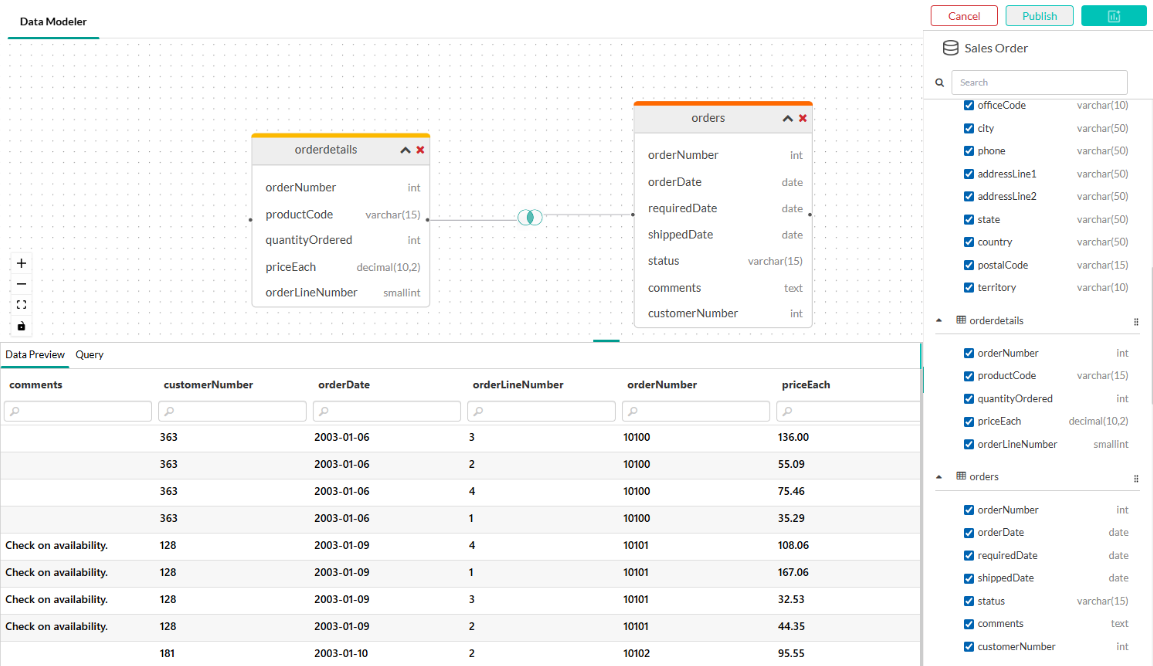
Task: Uncheck the country column
Action: click(x=968, y=242)
